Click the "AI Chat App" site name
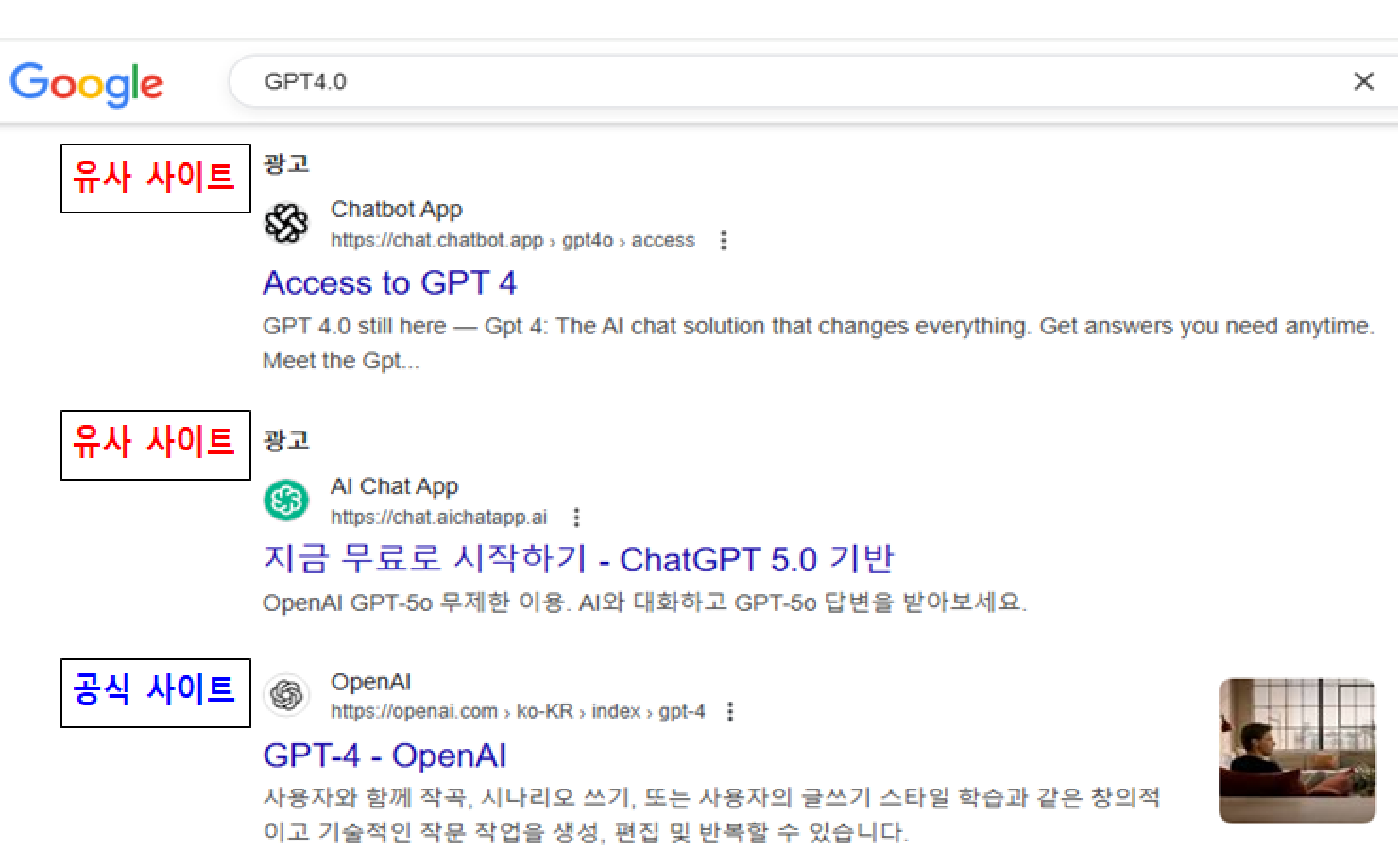 [394, 486]
